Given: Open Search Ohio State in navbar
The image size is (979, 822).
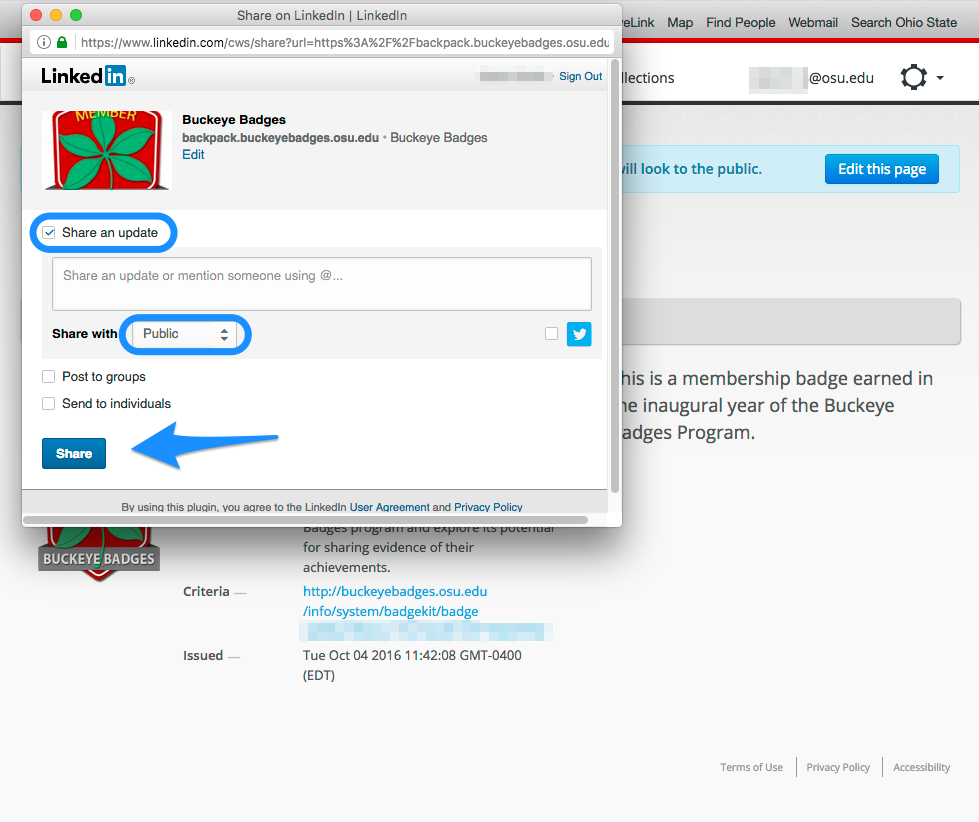Looking at the screenshot, I should (x=903, y=22).
